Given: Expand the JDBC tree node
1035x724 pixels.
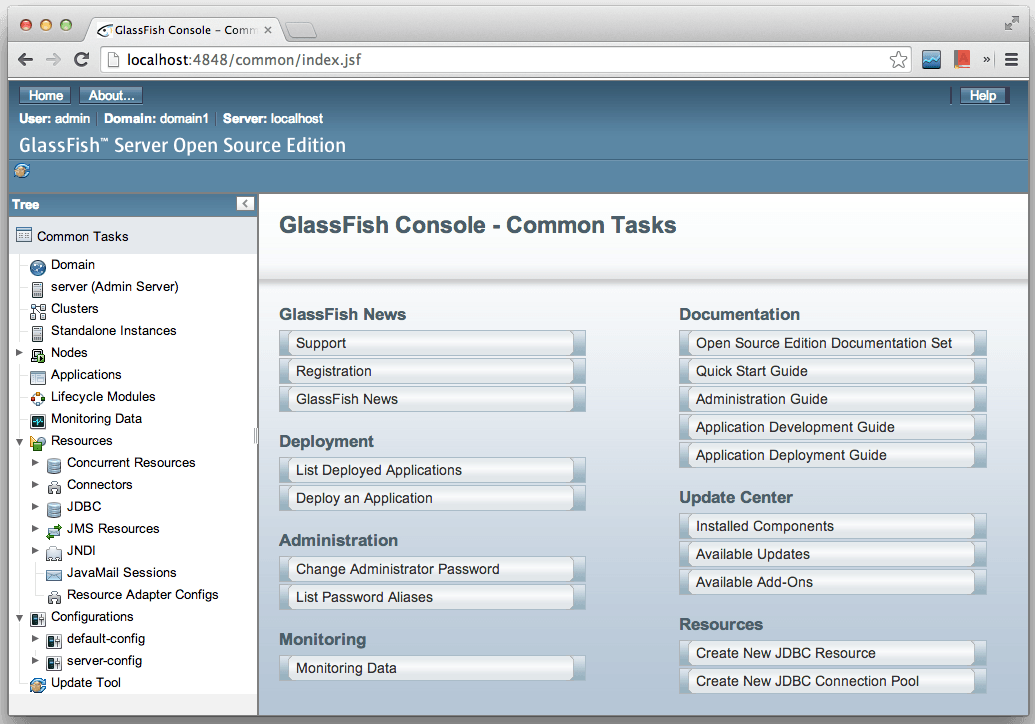Looking at the screenshot, I should coord(35,507).
